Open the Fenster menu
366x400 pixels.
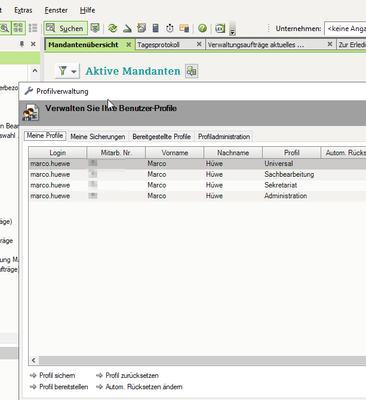(x=56, y=10)
